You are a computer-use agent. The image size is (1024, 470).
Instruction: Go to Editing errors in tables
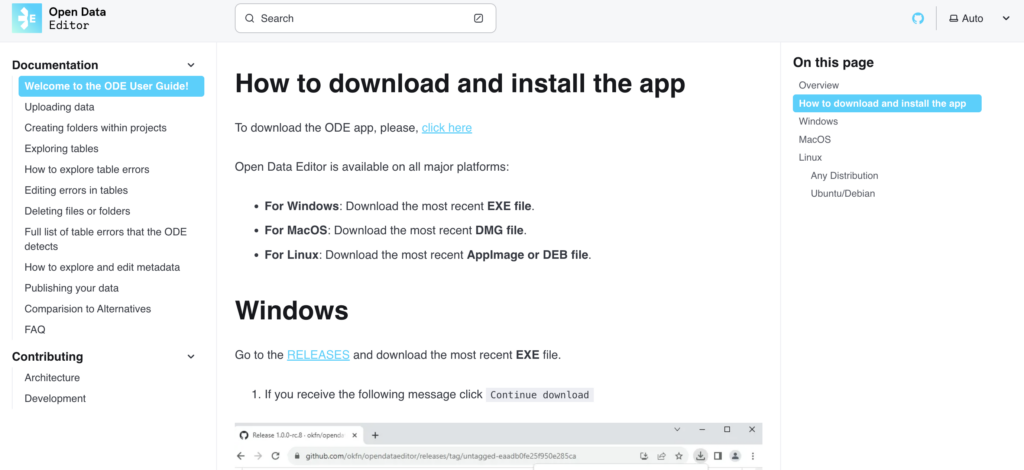click(76, 191)
